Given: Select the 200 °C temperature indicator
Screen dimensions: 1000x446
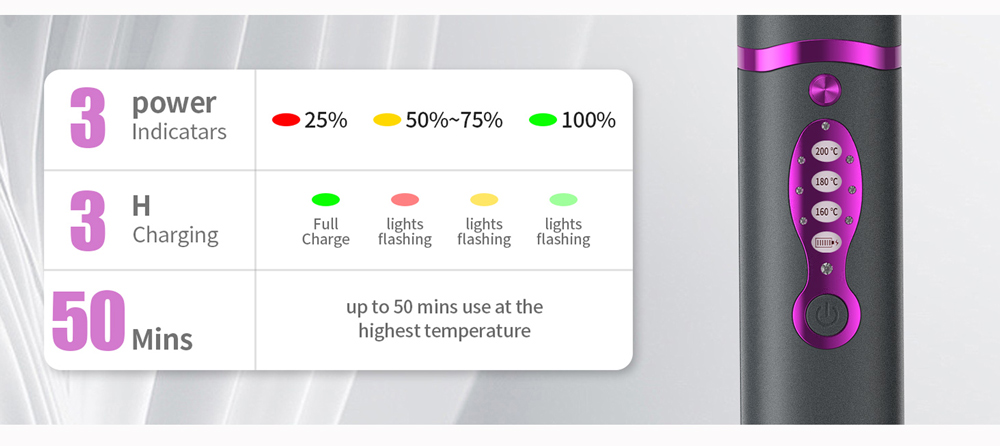Looking at the screenshot, I should (x=826, y=151).
